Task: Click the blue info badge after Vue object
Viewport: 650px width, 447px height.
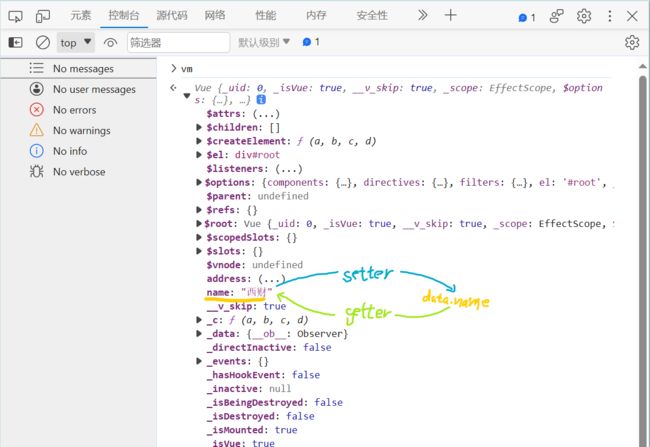Action: pyautogui.click(x=261, y=100)
